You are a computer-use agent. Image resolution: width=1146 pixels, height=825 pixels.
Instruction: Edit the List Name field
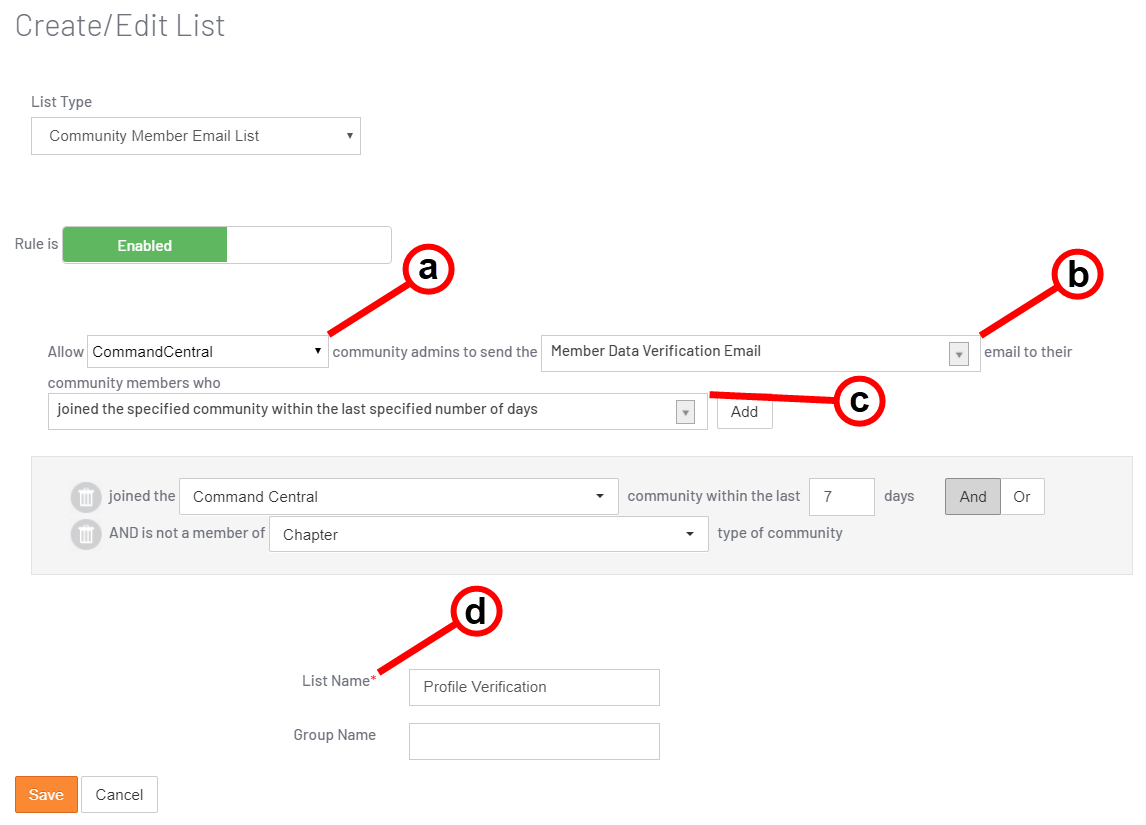534,687
